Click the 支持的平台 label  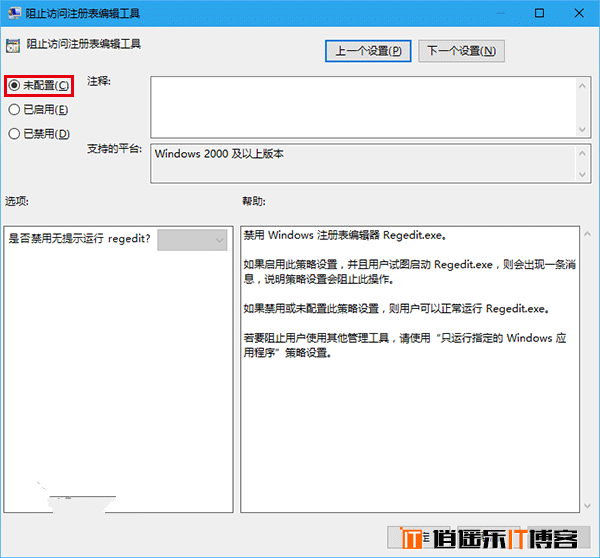coord(114,148)
